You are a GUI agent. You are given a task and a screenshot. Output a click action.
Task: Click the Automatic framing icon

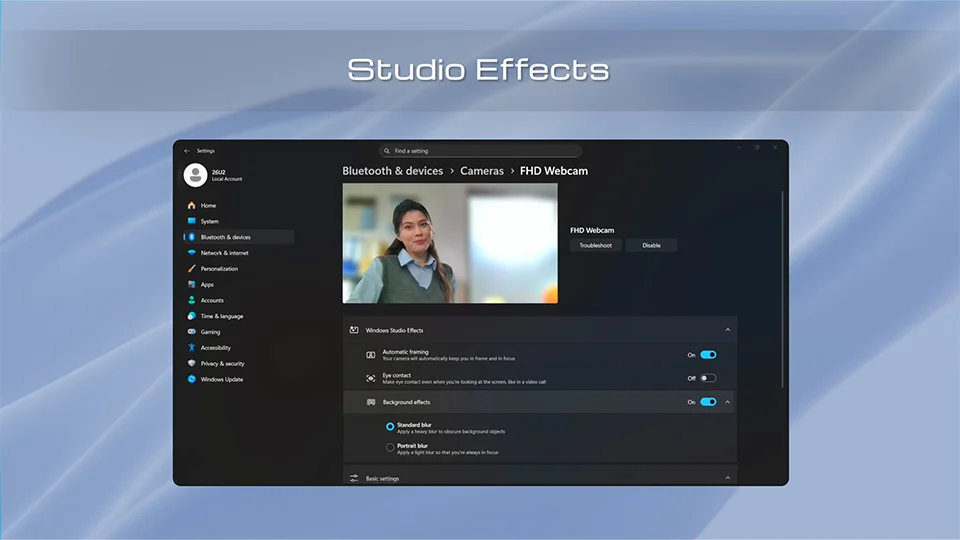click(x=370, y=354)
